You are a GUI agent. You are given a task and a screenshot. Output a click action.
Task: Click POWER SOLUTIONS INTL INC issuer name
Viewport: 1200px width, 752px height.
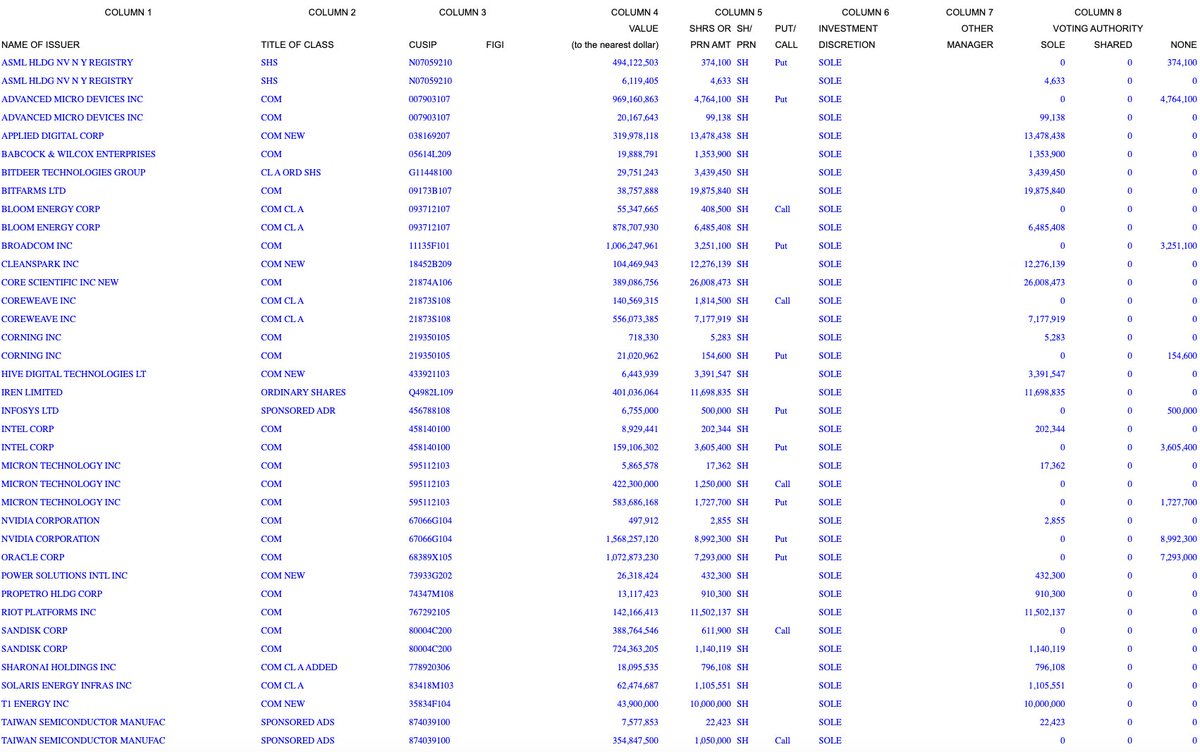click(x=64, y=575)
